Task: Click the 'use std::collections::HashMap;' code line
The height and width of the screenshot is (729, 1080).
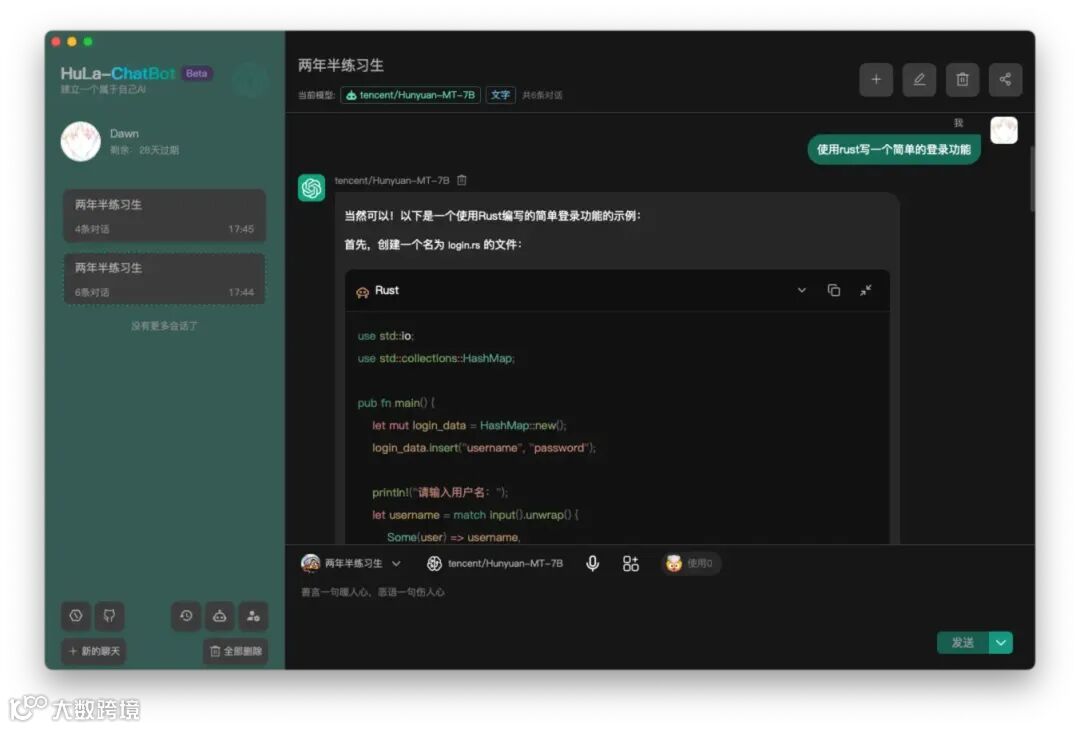Action: point(436,358)
